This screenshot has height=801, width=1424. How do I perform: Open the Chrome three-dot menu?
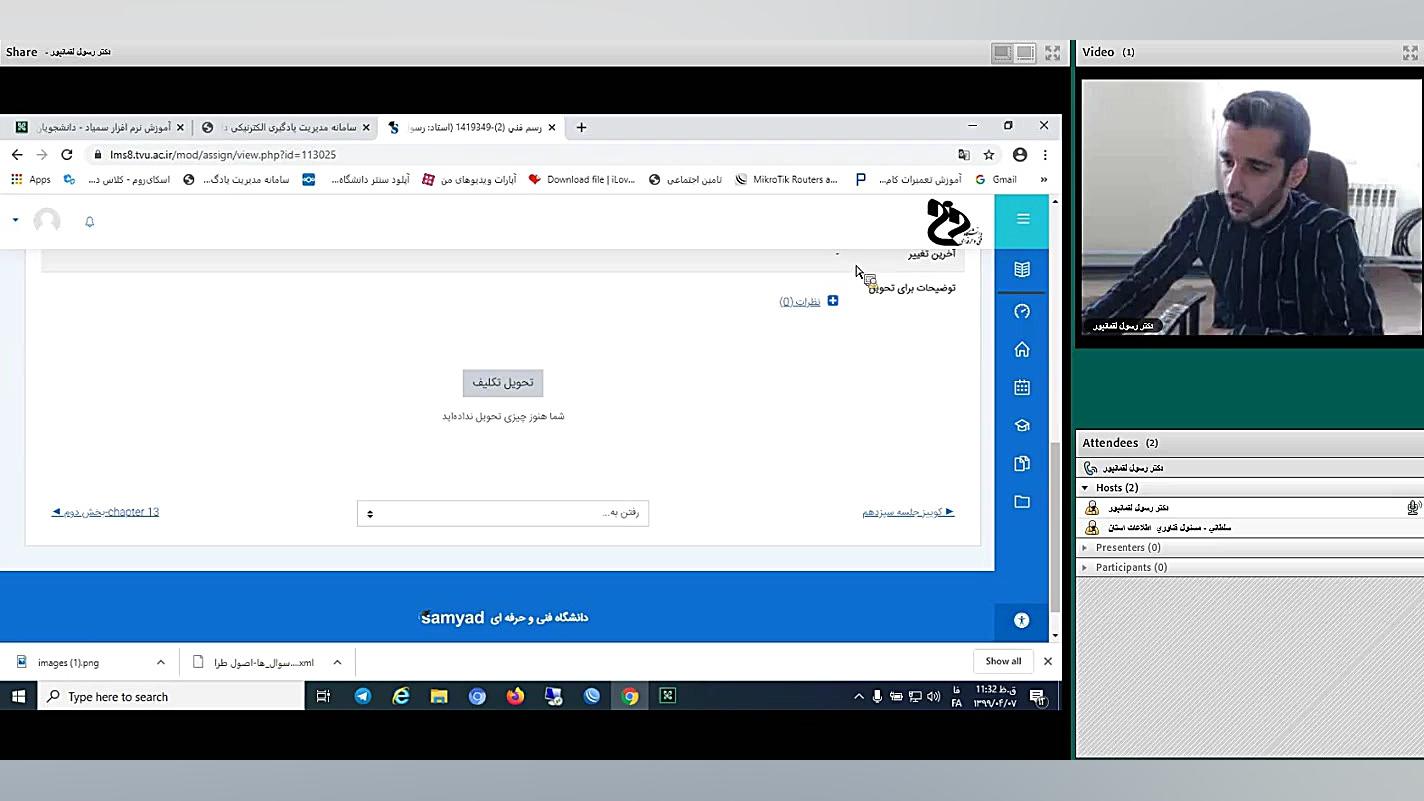click(1045, 155)
